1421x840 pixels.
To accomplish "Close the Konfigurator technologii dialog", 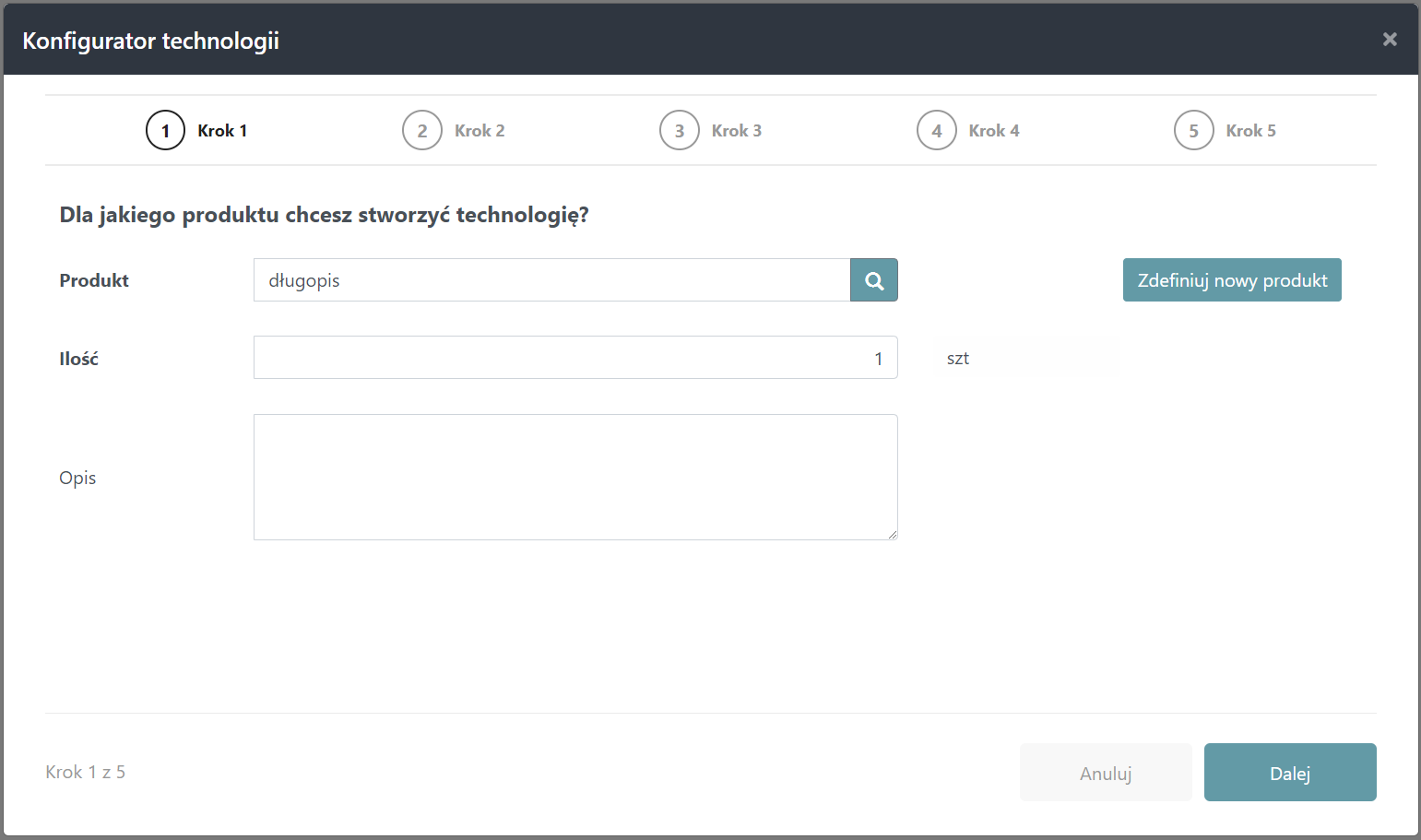I will click(x=1390, y=40).
